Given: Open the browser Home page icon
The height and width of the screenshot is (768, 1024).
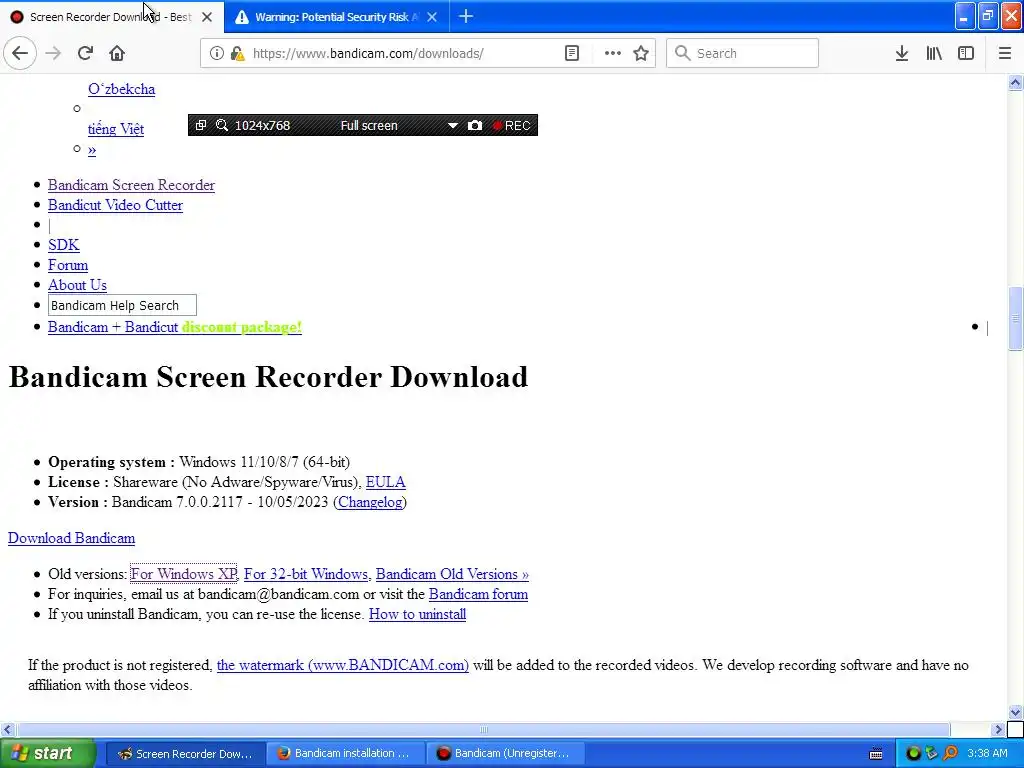Looking at the screenshot, I should tap(117, 54).
